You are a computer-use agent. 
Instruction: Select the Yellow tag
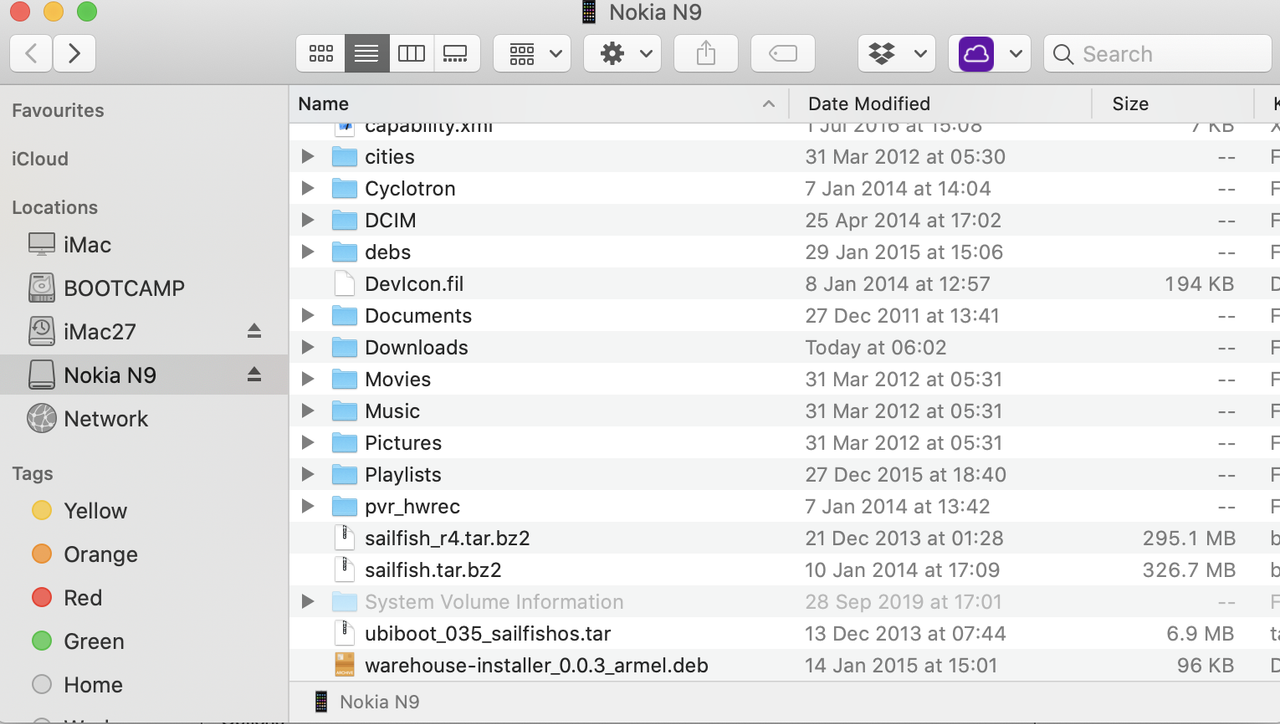point(79,511)
